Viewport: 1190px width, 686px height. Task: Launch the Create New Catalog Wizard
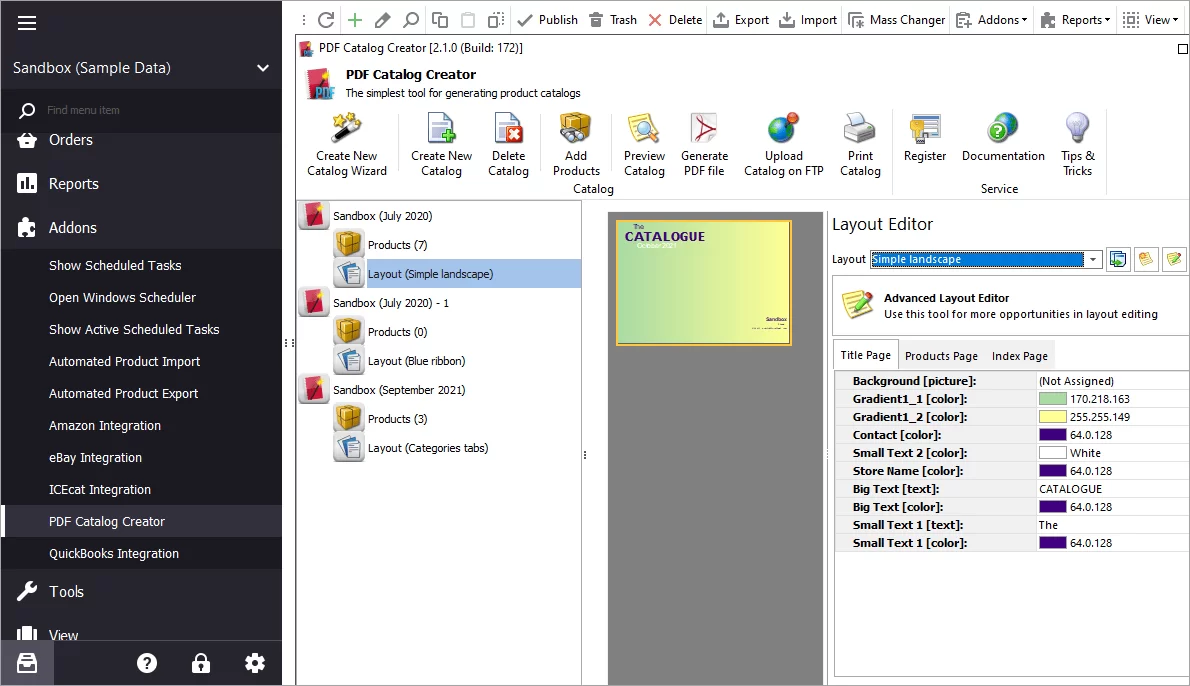point(346,145)
